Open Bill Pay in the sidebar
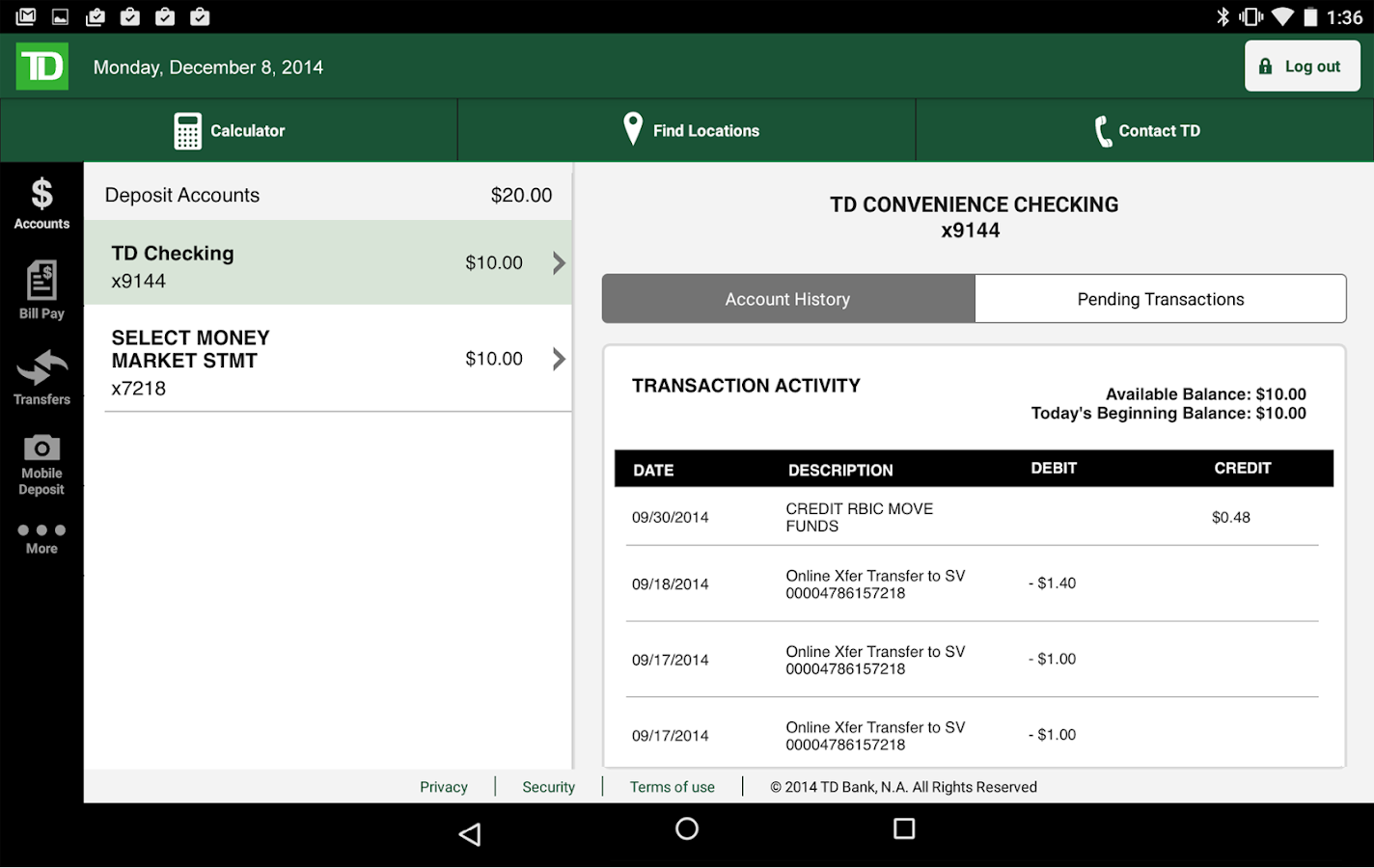 (x=41, y=290)
